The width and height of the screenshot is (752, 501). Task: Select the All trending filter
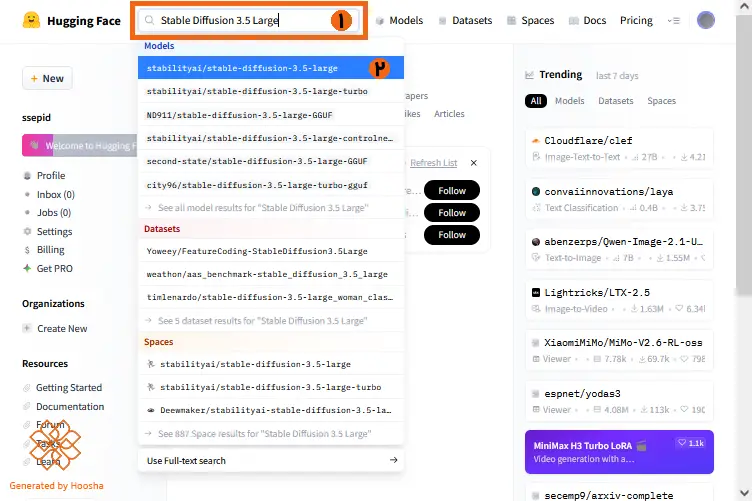point(536,101)
